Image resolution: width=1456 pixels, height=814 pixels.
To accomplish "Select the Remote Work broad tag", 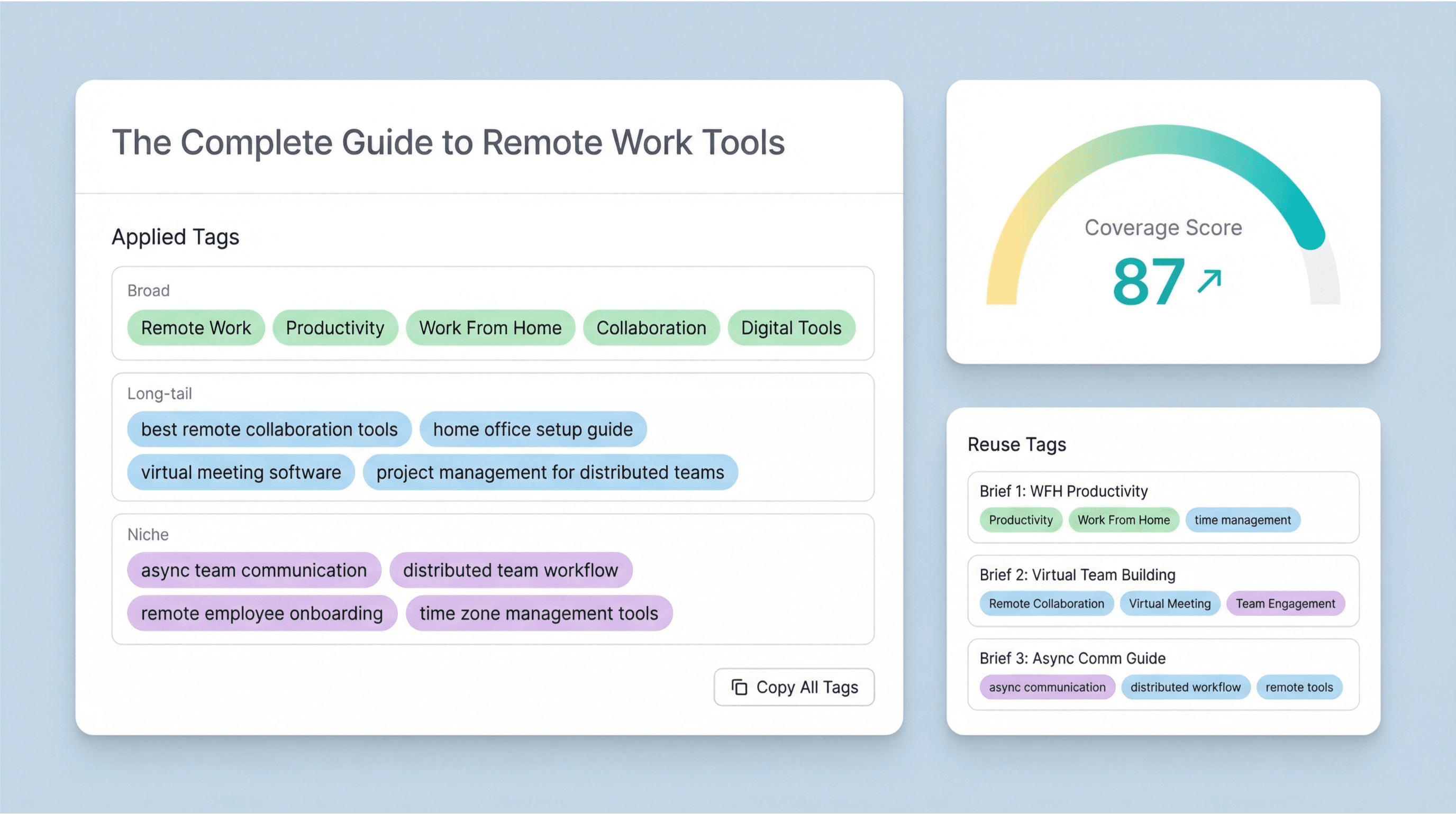I will [196, 327].
